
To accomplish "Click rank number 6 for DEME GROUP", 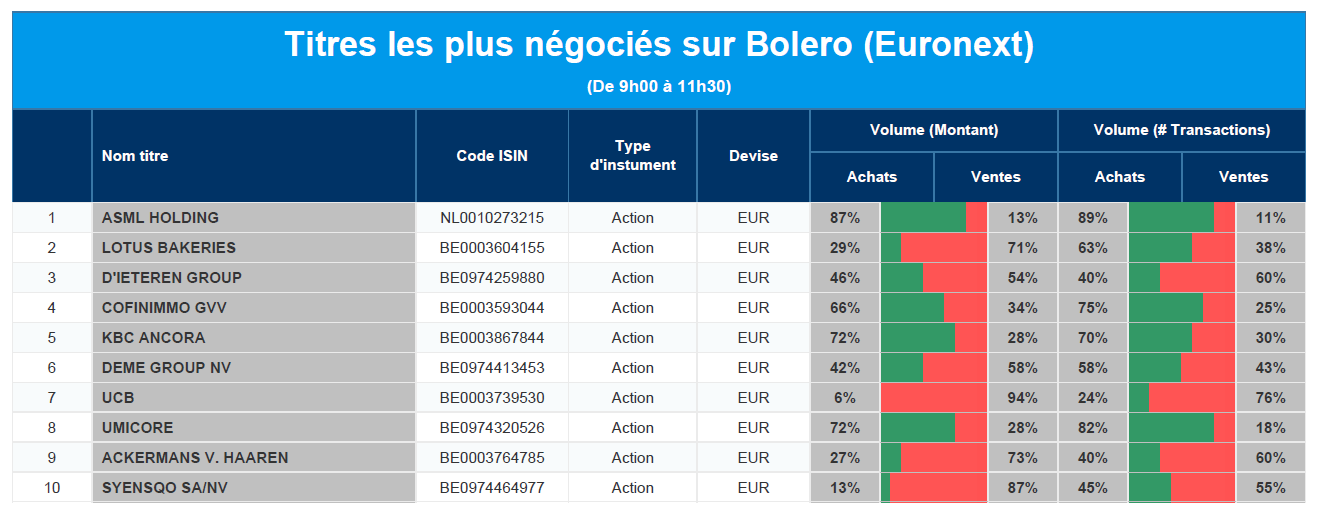I will pyautogui.click(x=52, y=368).
